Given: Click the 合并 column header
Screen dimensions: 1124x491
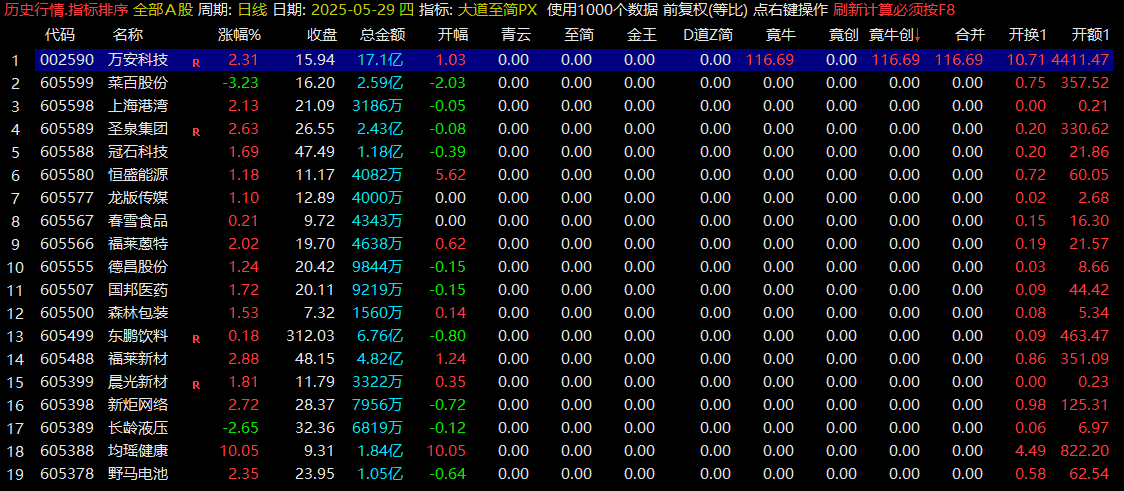Looking at the screenshot, I should [970, 34].
